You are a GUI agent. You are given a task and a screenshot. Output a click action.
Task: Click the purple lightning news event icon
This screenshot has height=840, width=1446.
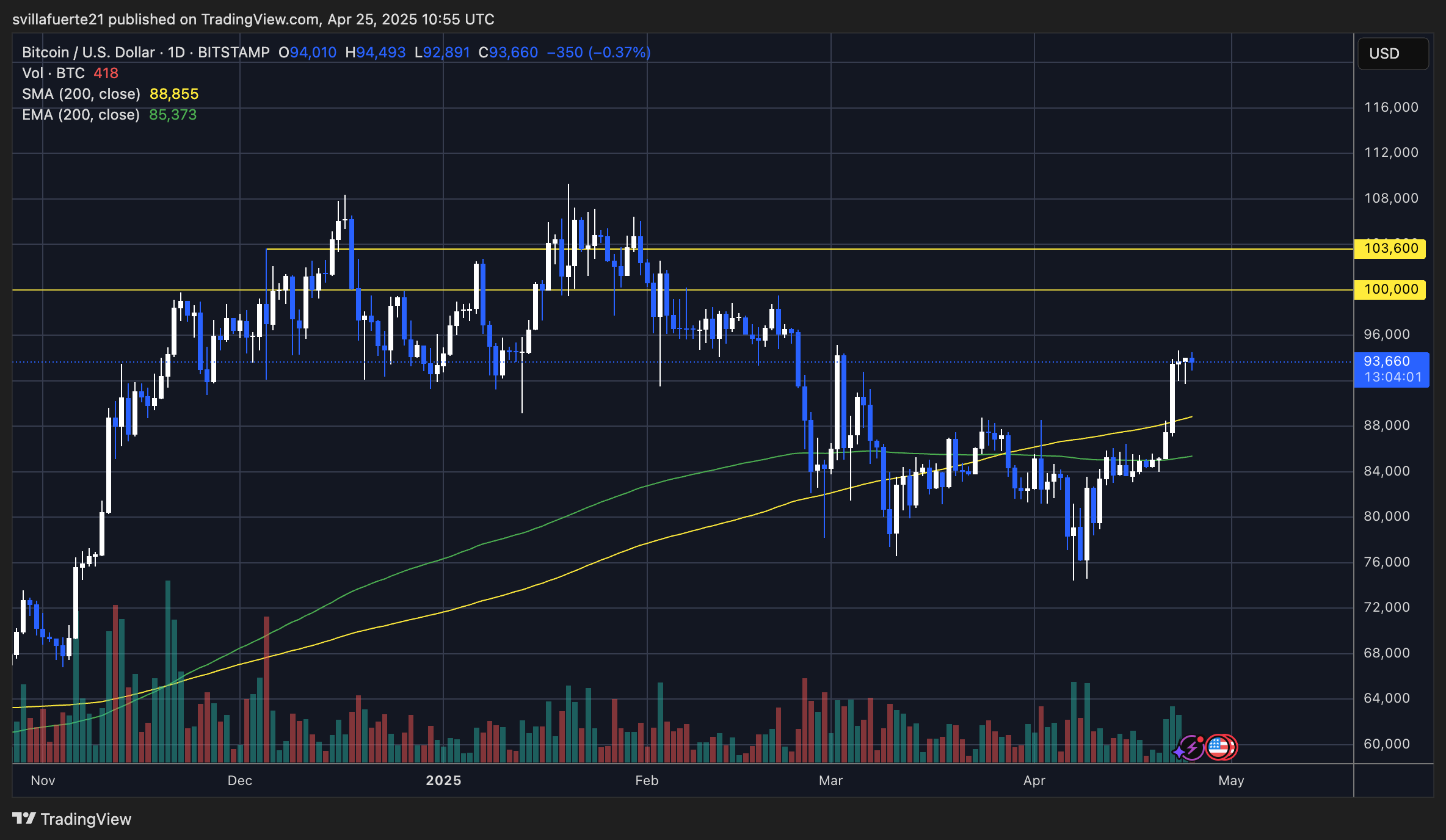click(x=1191, y=747)
